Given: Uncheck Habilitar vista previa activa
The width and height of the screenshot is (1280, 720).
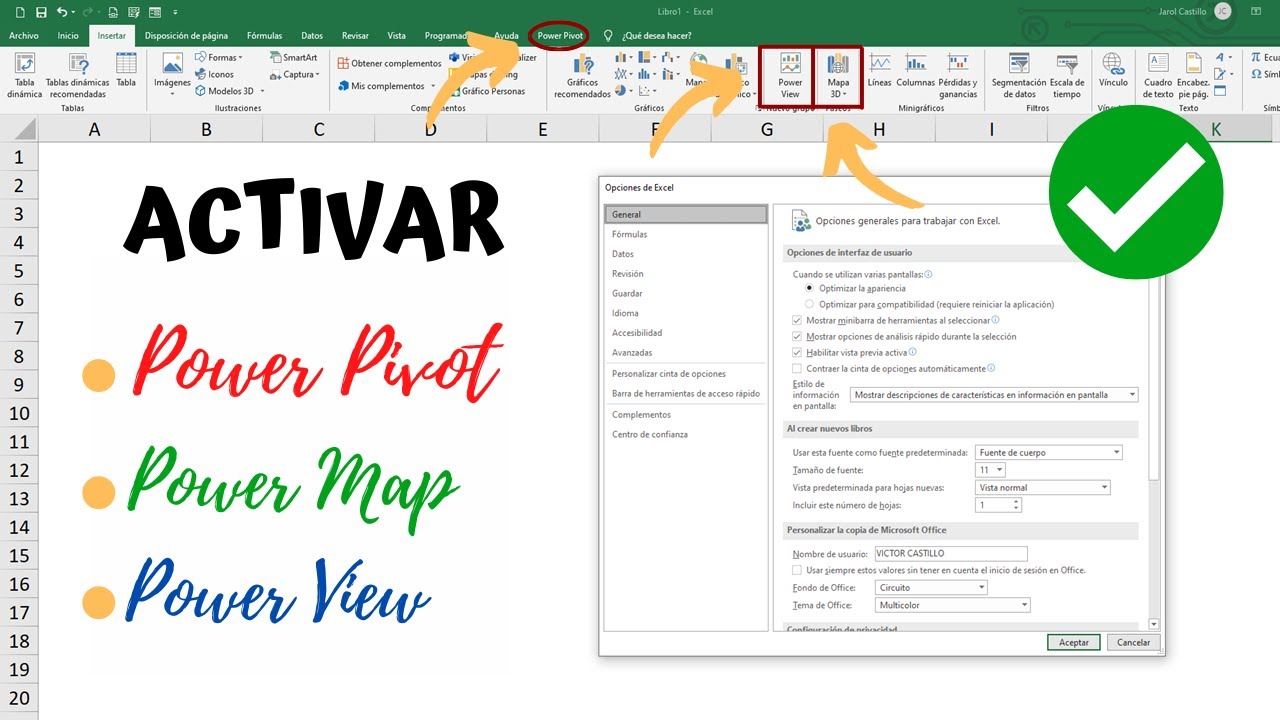Looking at the screenshot, I should coord(797,352).
